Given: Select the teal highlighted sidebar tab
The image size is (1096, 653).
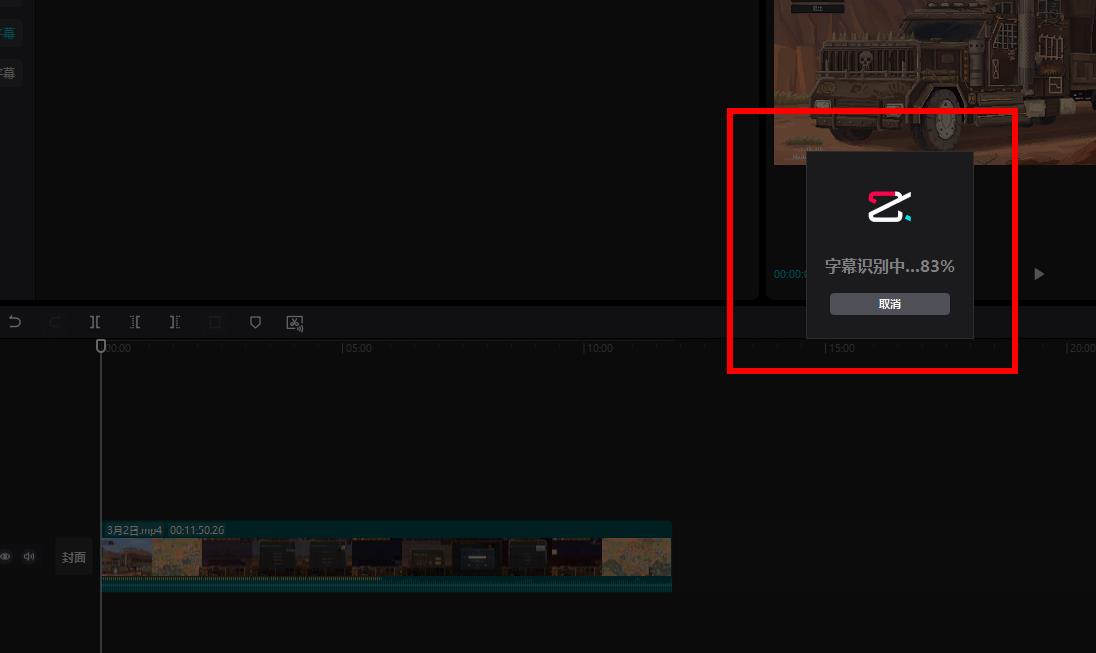Looking at the screenshot, I should pos(9,33).
